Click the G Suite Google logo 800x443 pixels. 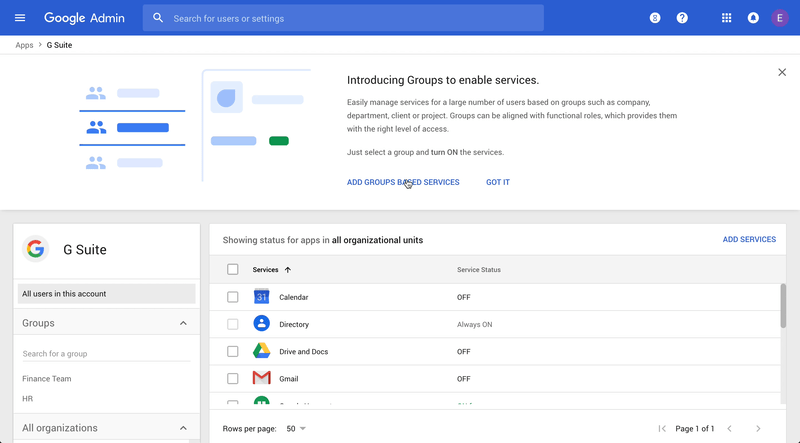coord(35,249)
